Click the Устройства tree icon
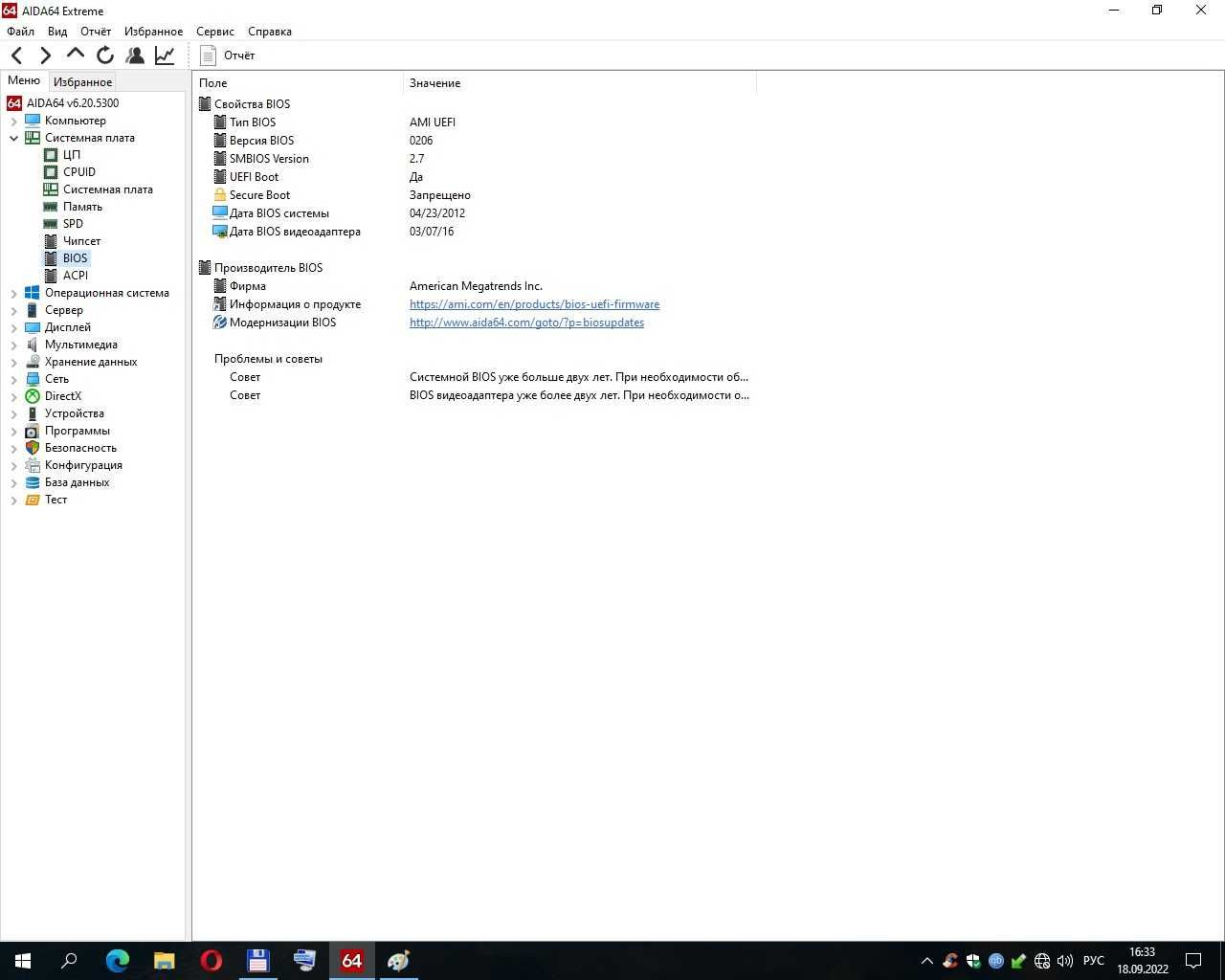The width and height of the screenshot is (1225, 980). [33, 413]
